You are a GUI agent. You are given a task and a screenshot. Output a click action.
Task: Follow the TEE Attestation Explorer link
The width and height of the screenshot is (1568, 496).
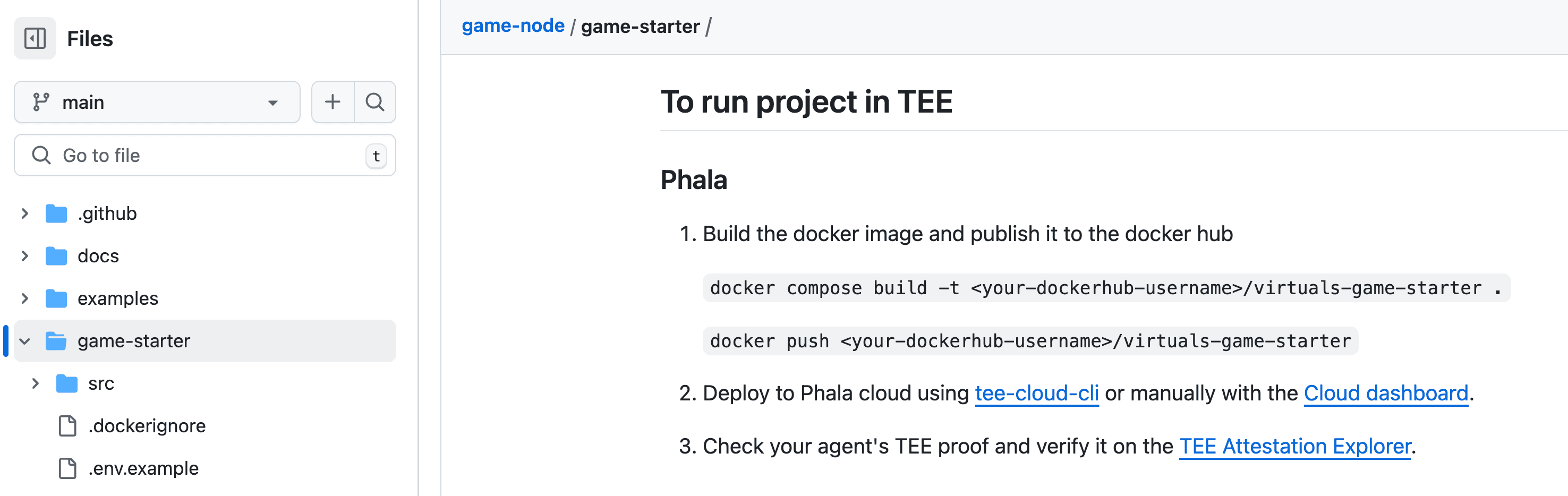(x=1294, y=446)
